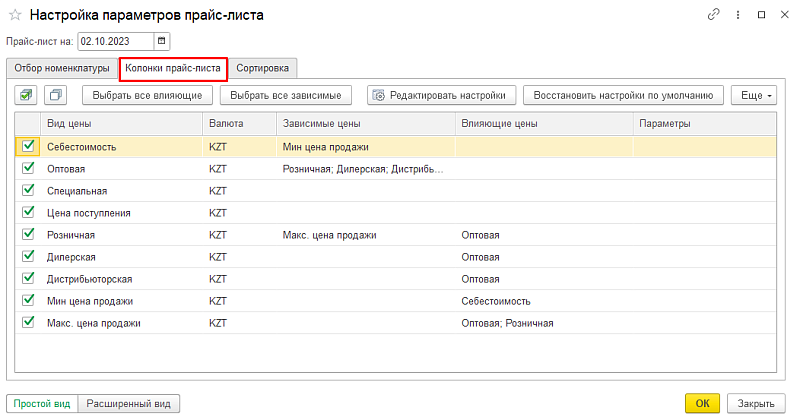This screenshot has height=420, width=800.
Task: Click Восстановить настройки по умолчанию
Action: 623,95
